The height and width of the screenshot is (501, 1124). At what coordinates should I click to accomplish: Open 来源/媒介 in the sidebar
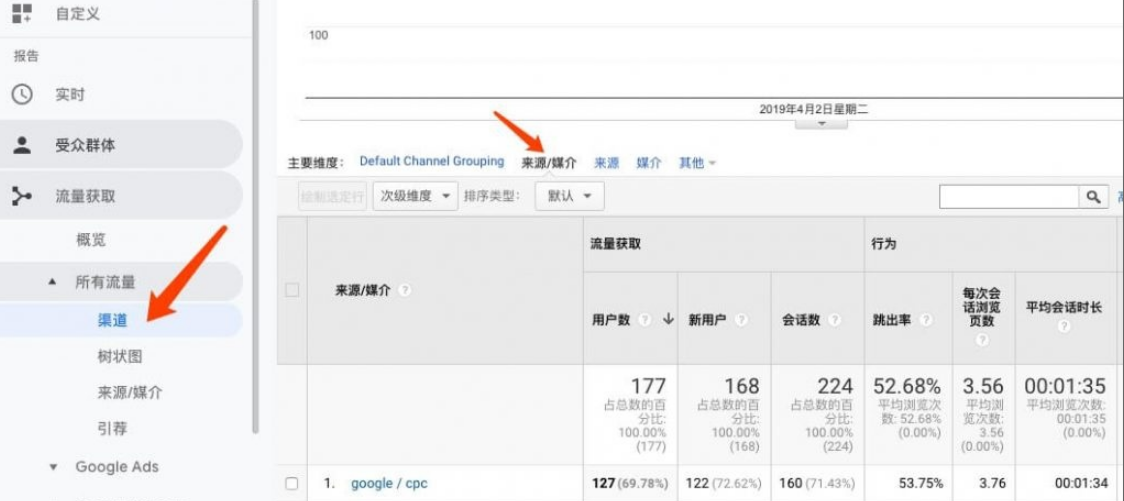[129, 393]
